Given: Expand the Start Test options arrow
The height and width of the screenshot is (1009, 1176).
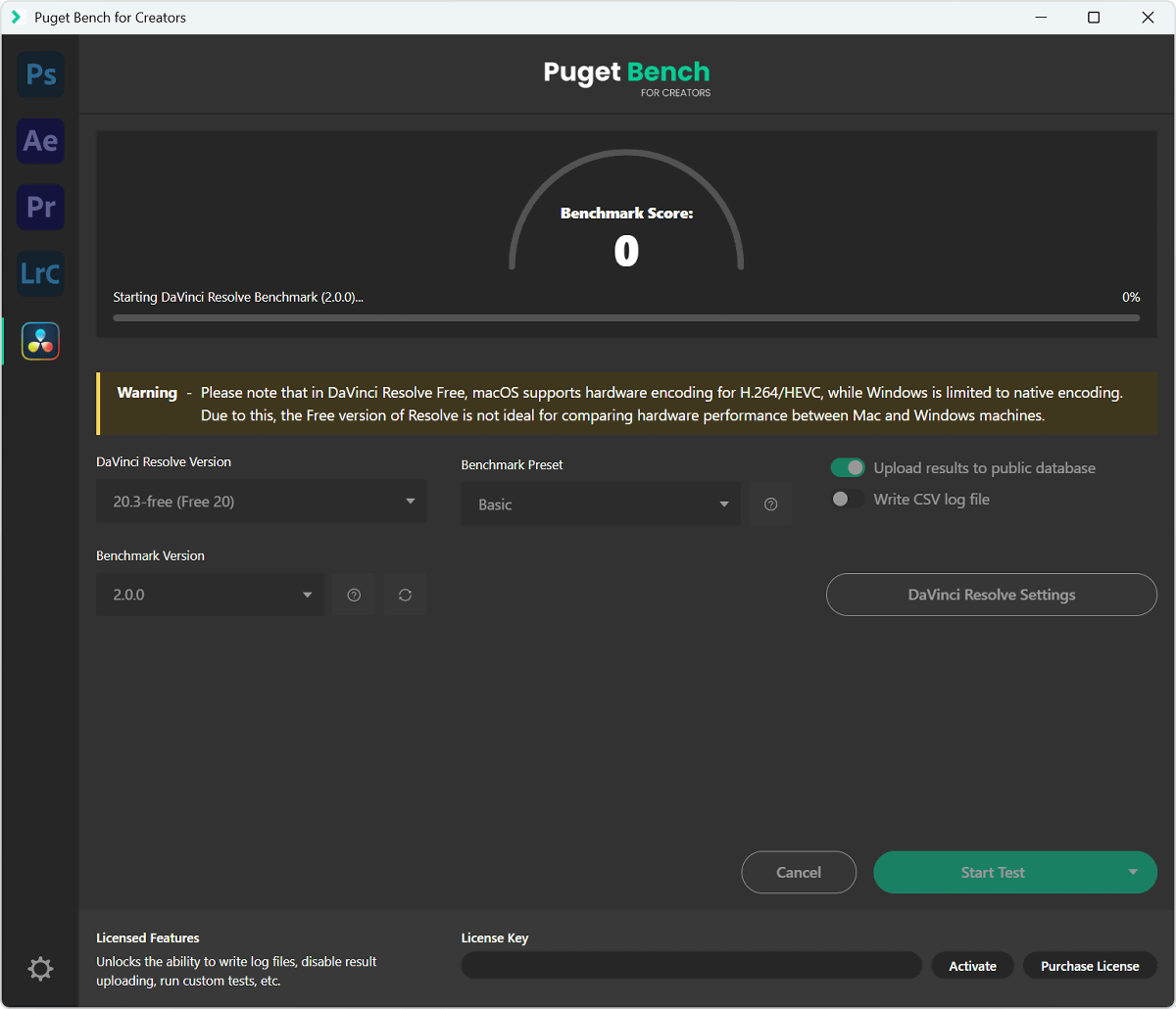Looking at the screenshot, I should coord(1133,872).
